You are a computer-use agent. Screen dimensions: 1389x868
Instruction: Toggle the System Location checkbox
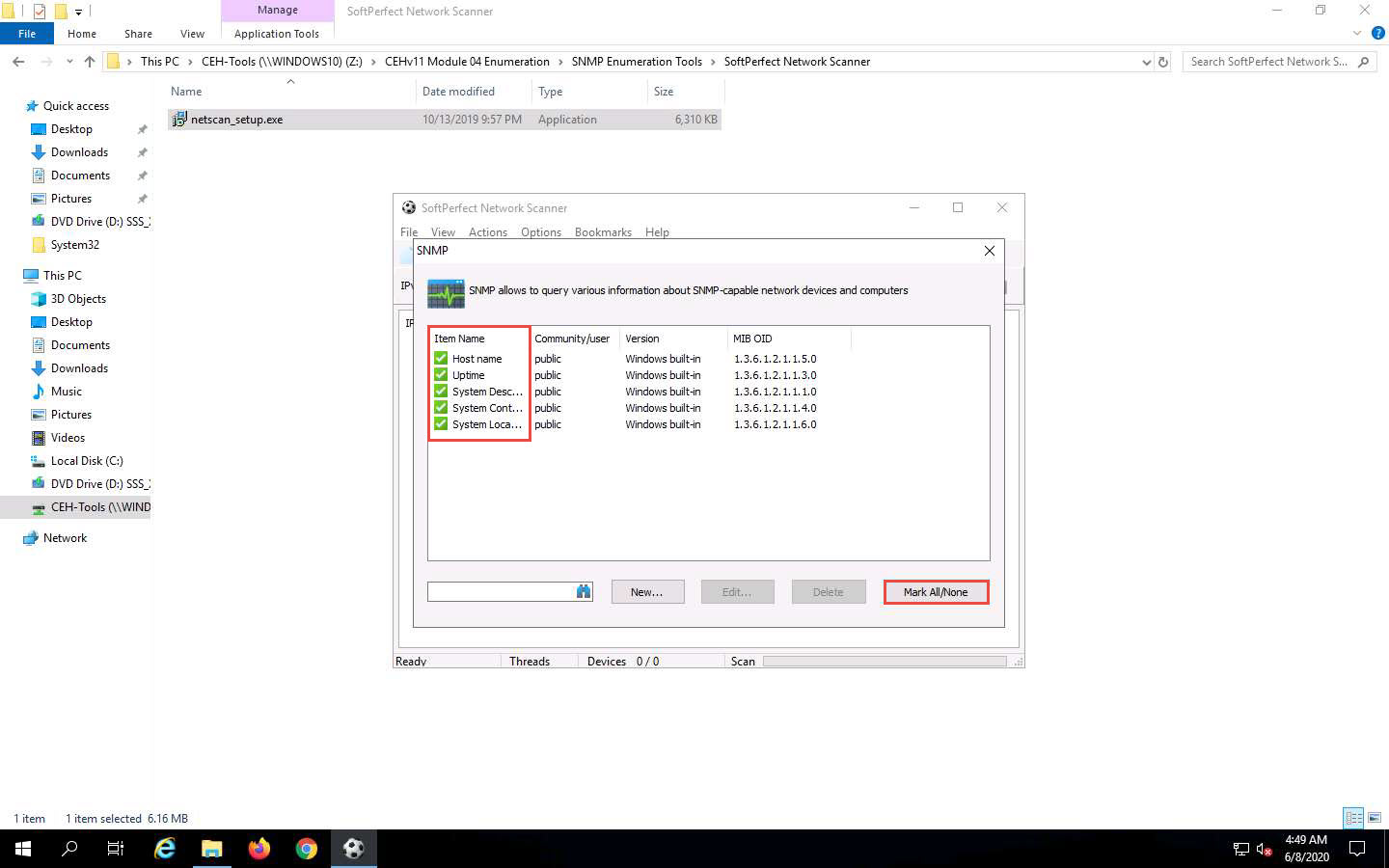click(x=441, y=424)
